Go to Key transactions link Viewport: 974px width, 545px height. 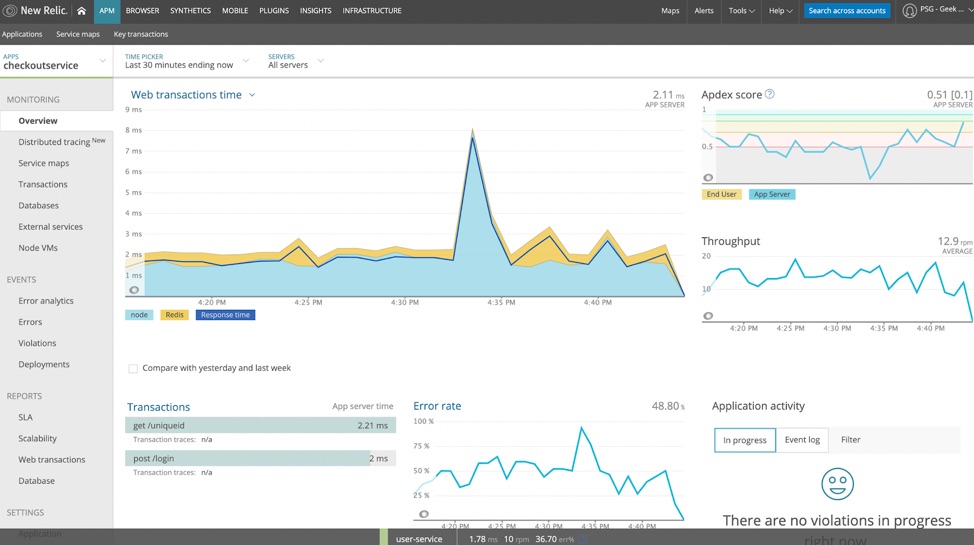[140, 34]
